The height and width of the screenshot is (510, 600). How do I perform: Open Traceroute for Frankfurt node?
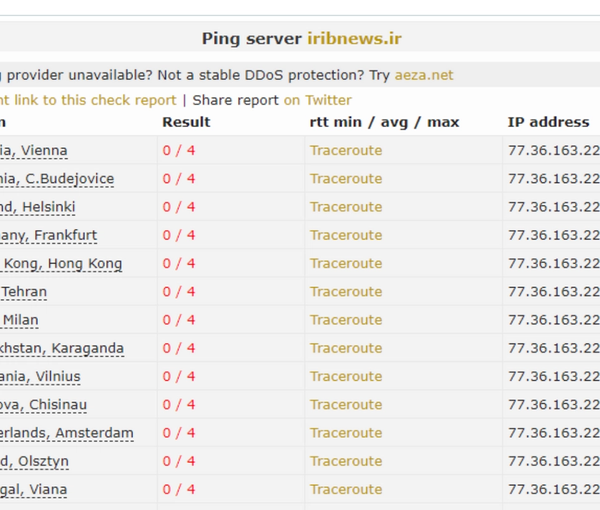pos(346,235)
